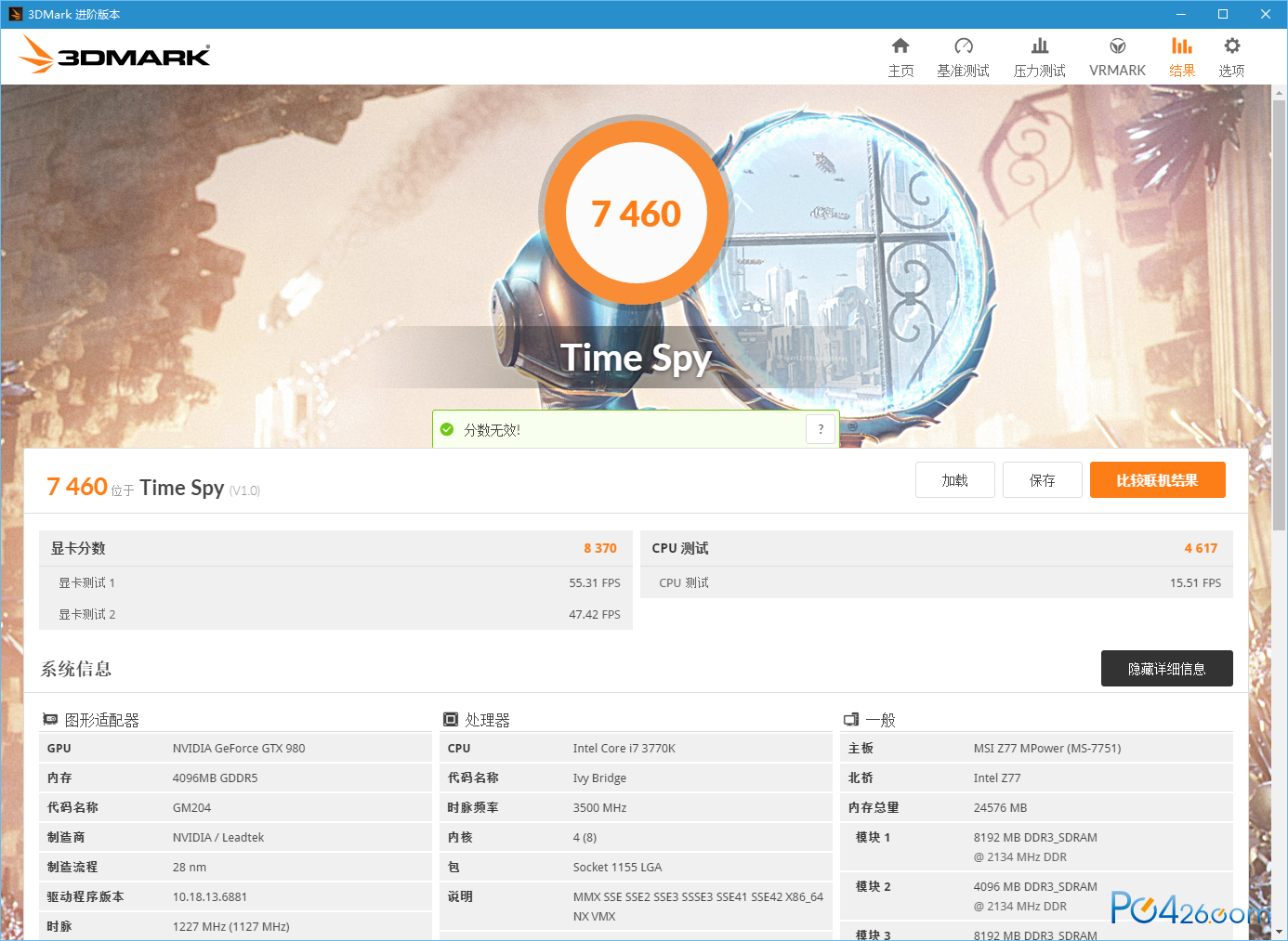Click the 3DMARK logo

(x=115, y=55)
